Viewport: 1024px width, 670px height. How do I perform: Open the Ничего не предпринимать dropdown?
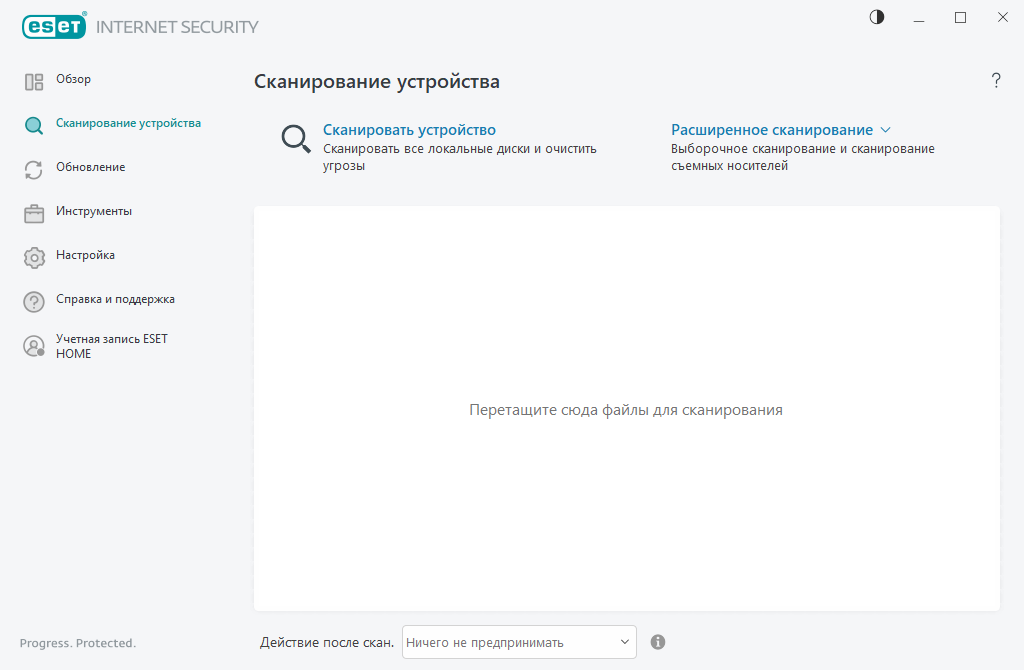pyautogui.click(x=519, y=642)
